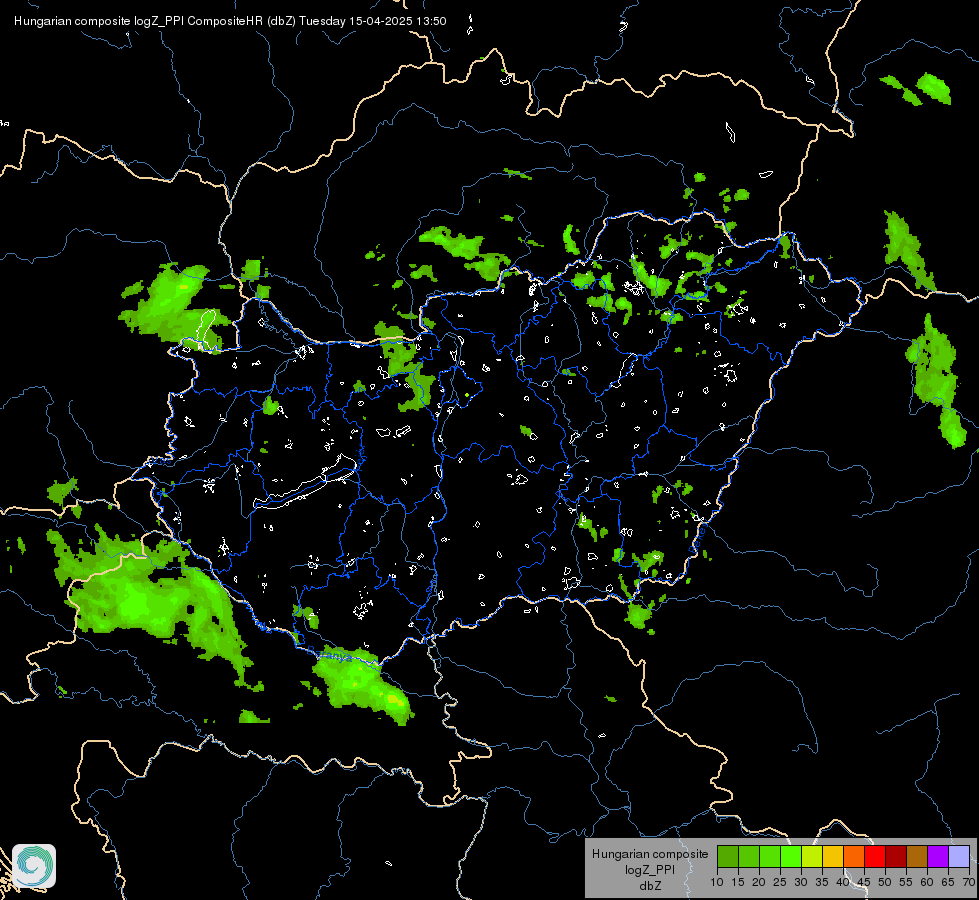Click the legend scale value 25
Screen dimensions: 979x900
(780, 882)
